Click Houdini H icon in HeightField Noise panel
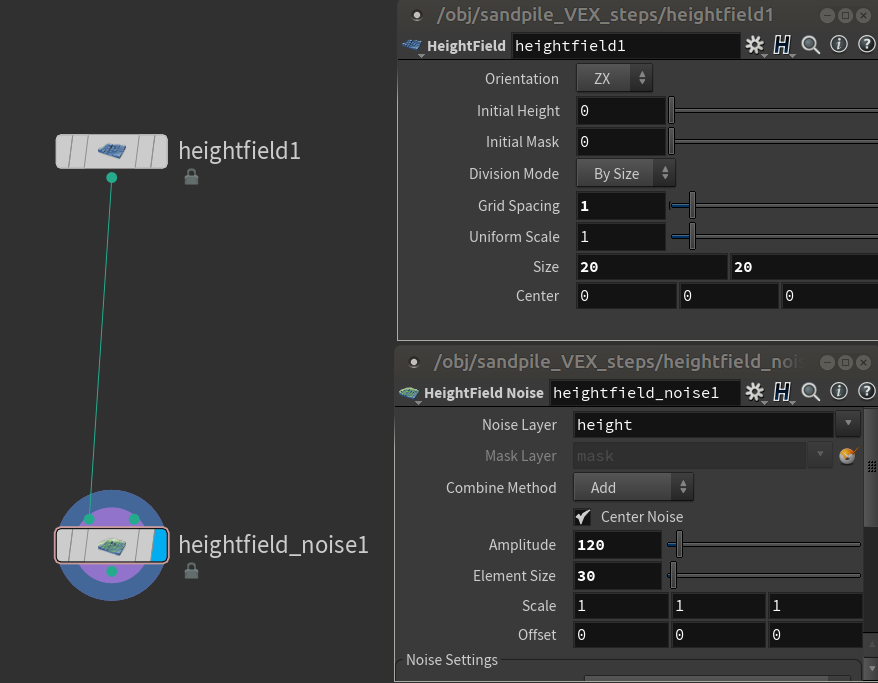This screenshot has height=683, width=878. point(783,392)
